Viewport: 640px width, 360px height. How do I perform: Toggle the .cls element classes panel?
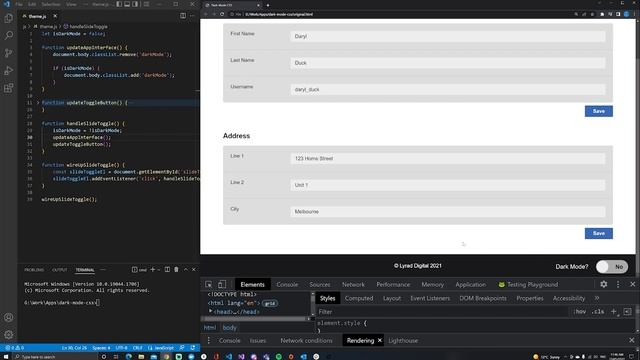[598, 312]
